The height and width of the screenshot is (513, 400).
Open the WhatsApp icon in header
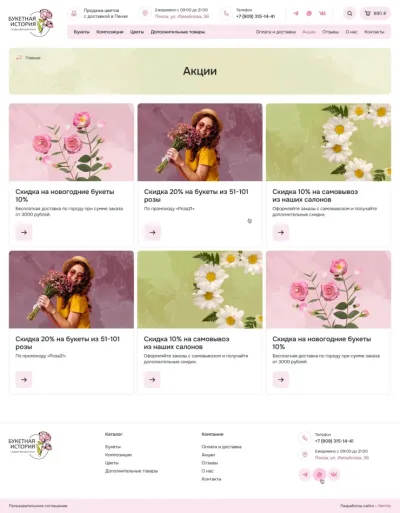[309, 14]
